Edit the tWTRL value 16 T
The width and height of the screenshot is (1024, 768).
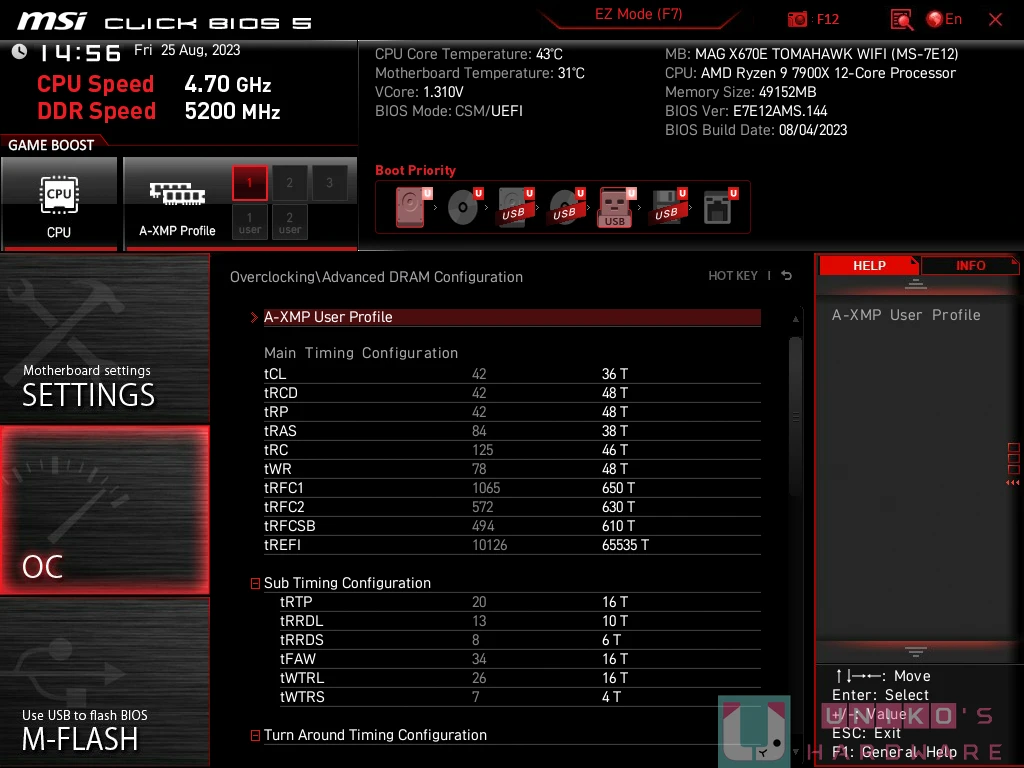615,678
